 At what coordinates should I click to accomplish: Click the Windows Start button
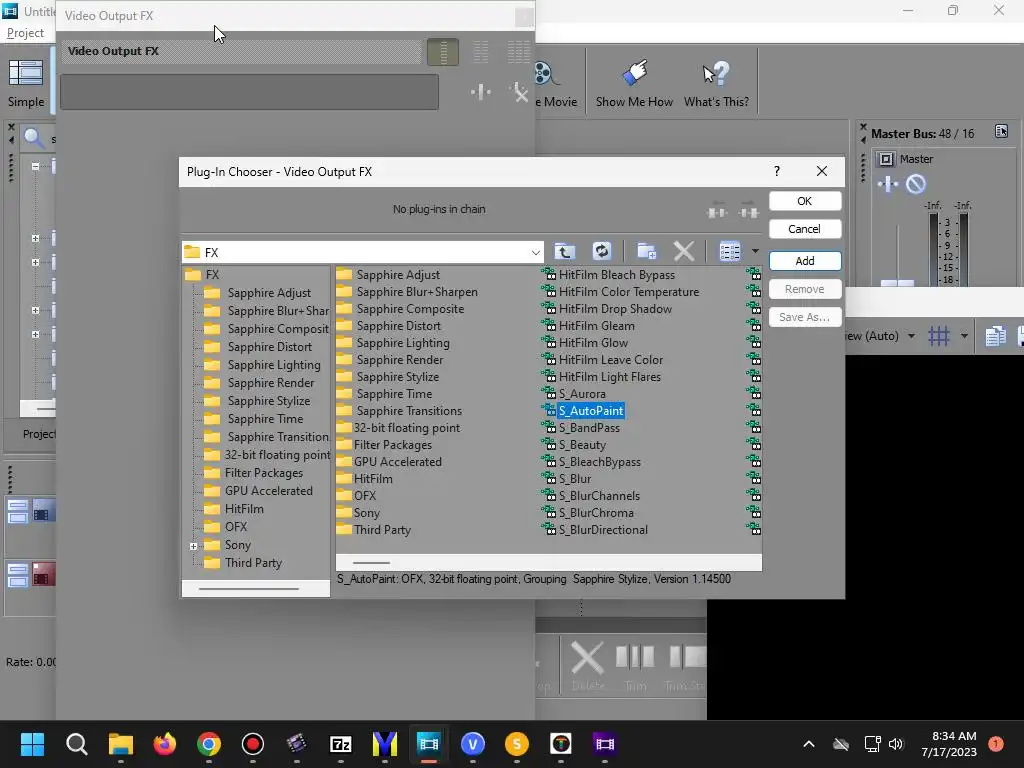pyautogui.click(x=33, y=744)
